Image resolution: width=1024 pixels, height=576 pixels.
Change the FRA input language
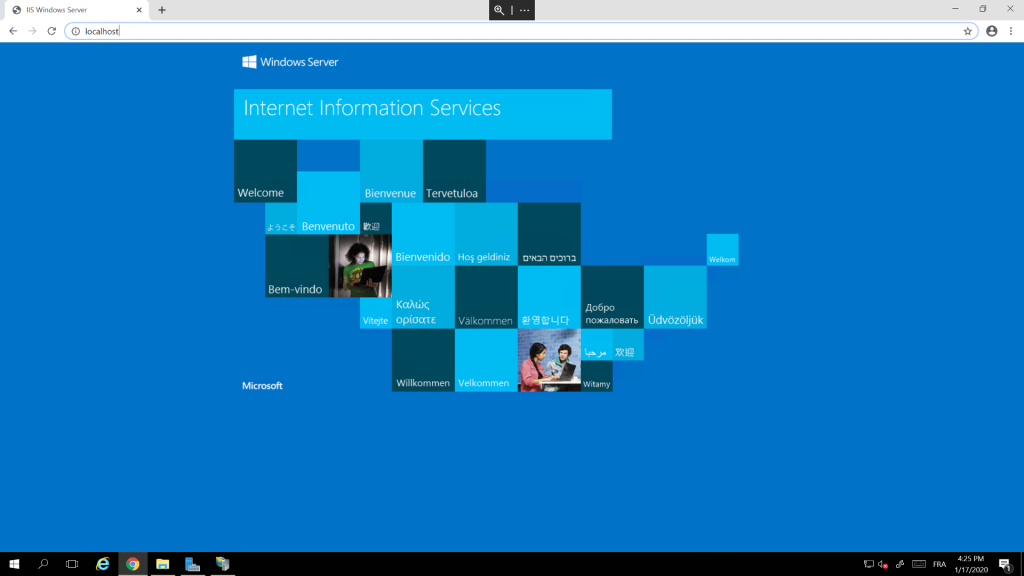tap(939, 564)
